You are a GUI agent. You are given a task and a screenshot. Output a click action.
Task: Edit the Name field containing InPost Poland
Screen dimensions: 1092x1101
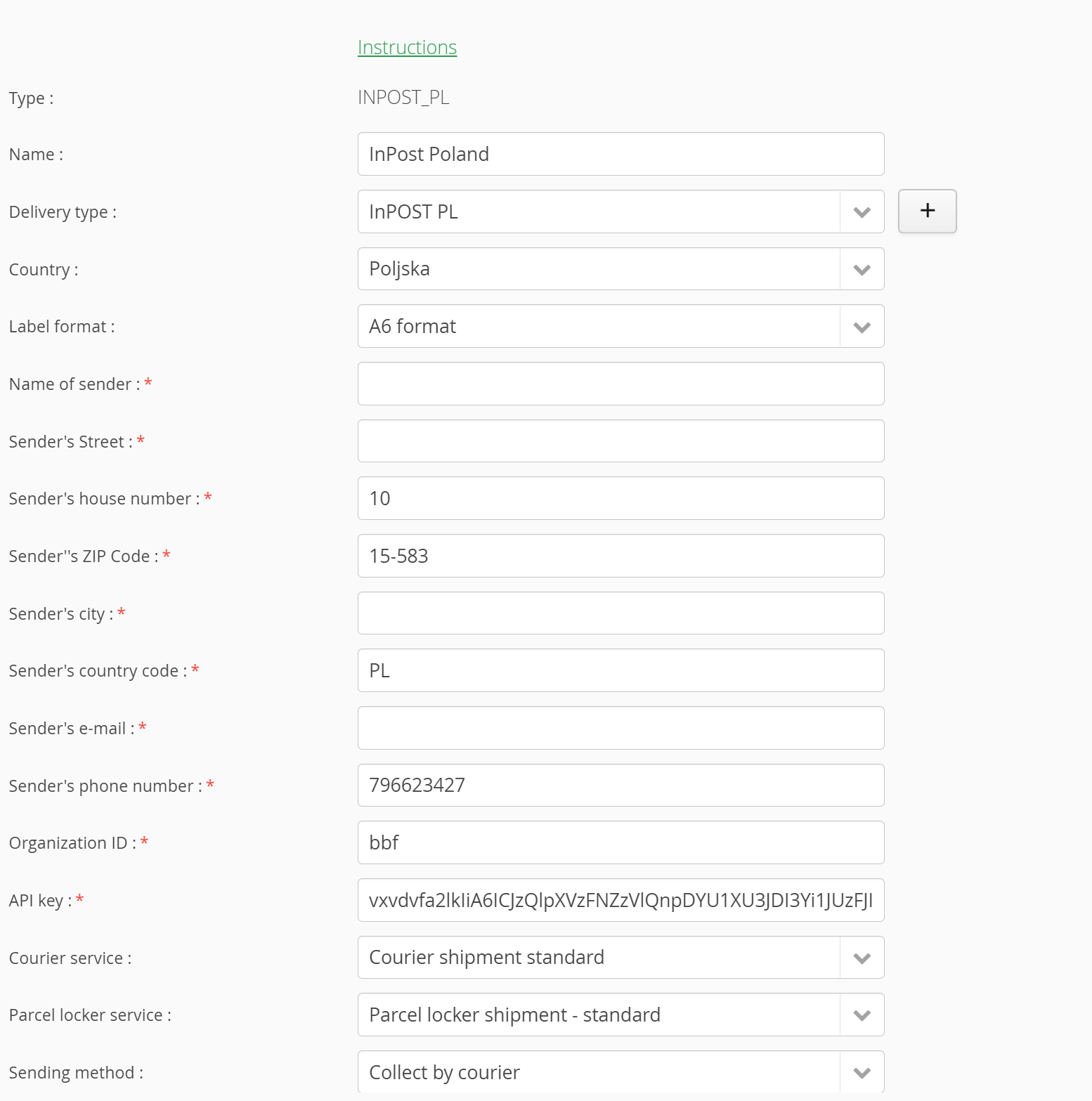pos(620,154)
